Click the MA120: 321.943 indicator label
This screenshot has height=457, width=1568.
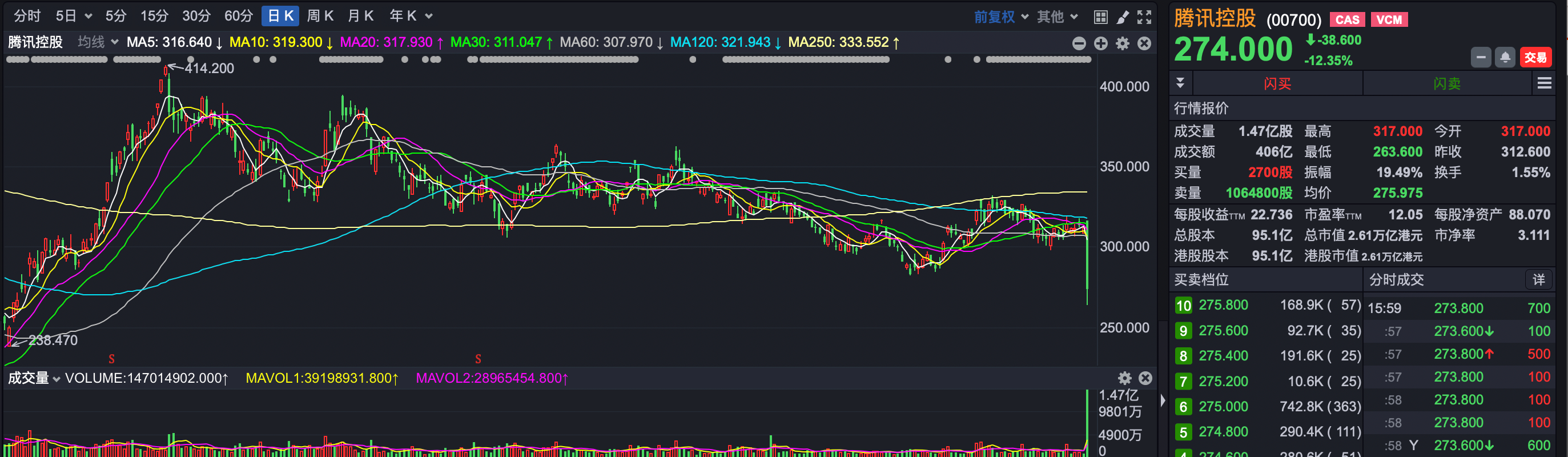726,42
